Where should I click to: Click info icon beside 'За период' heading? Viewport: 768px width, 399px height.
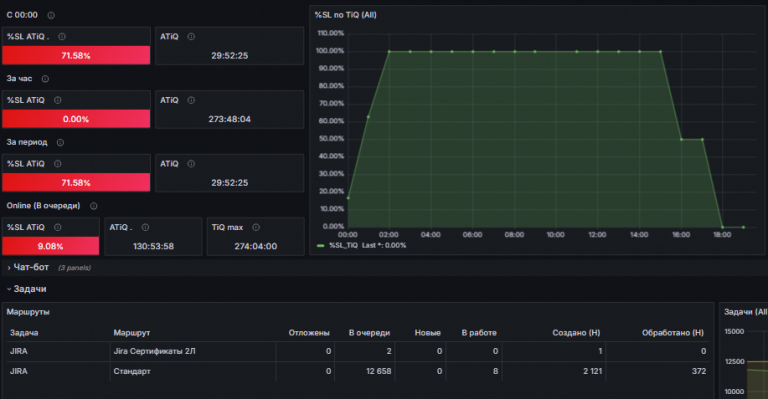[x=60, y=142]
